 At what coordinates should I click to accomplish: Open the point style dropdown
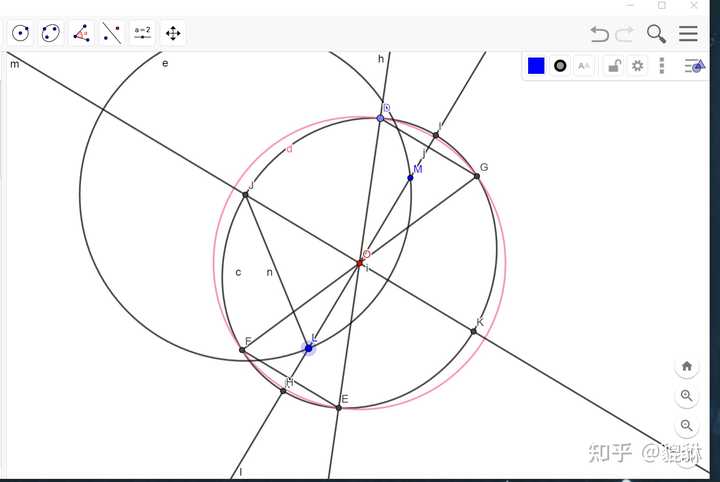[x=560, y=66]
